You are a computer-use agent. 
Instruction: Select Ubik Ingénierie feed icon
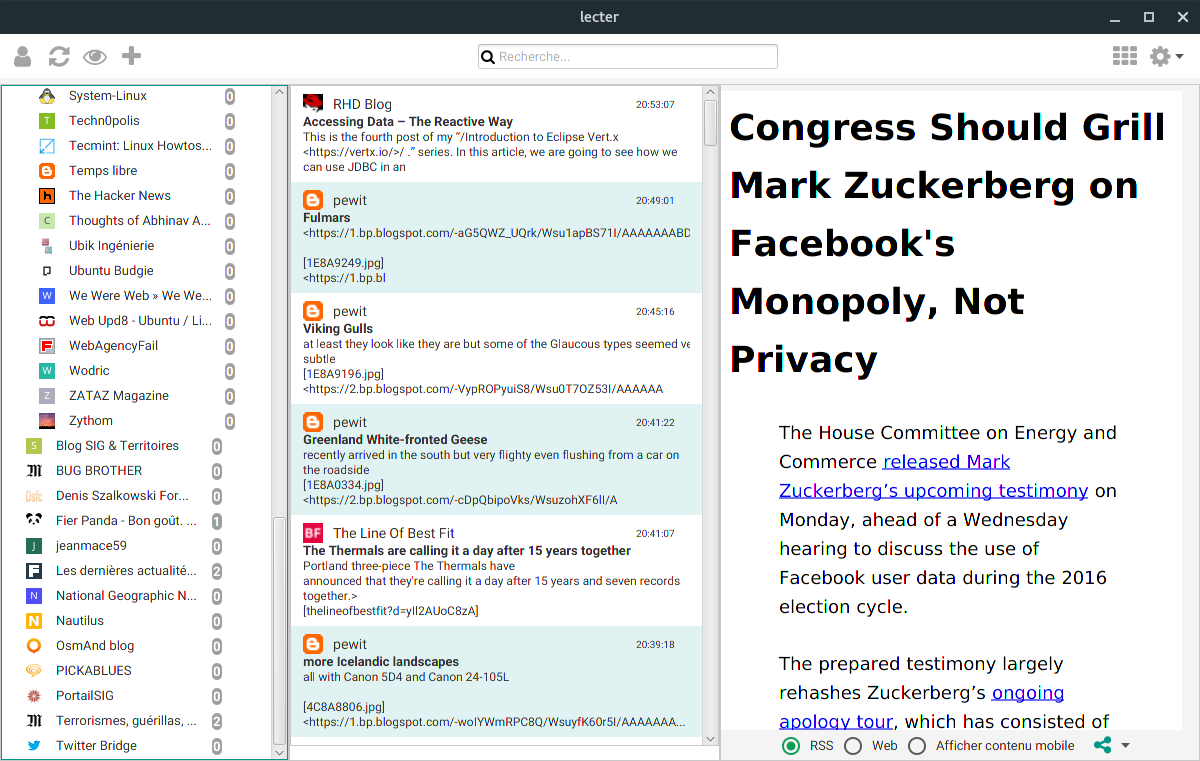click(x=46, y=246)
